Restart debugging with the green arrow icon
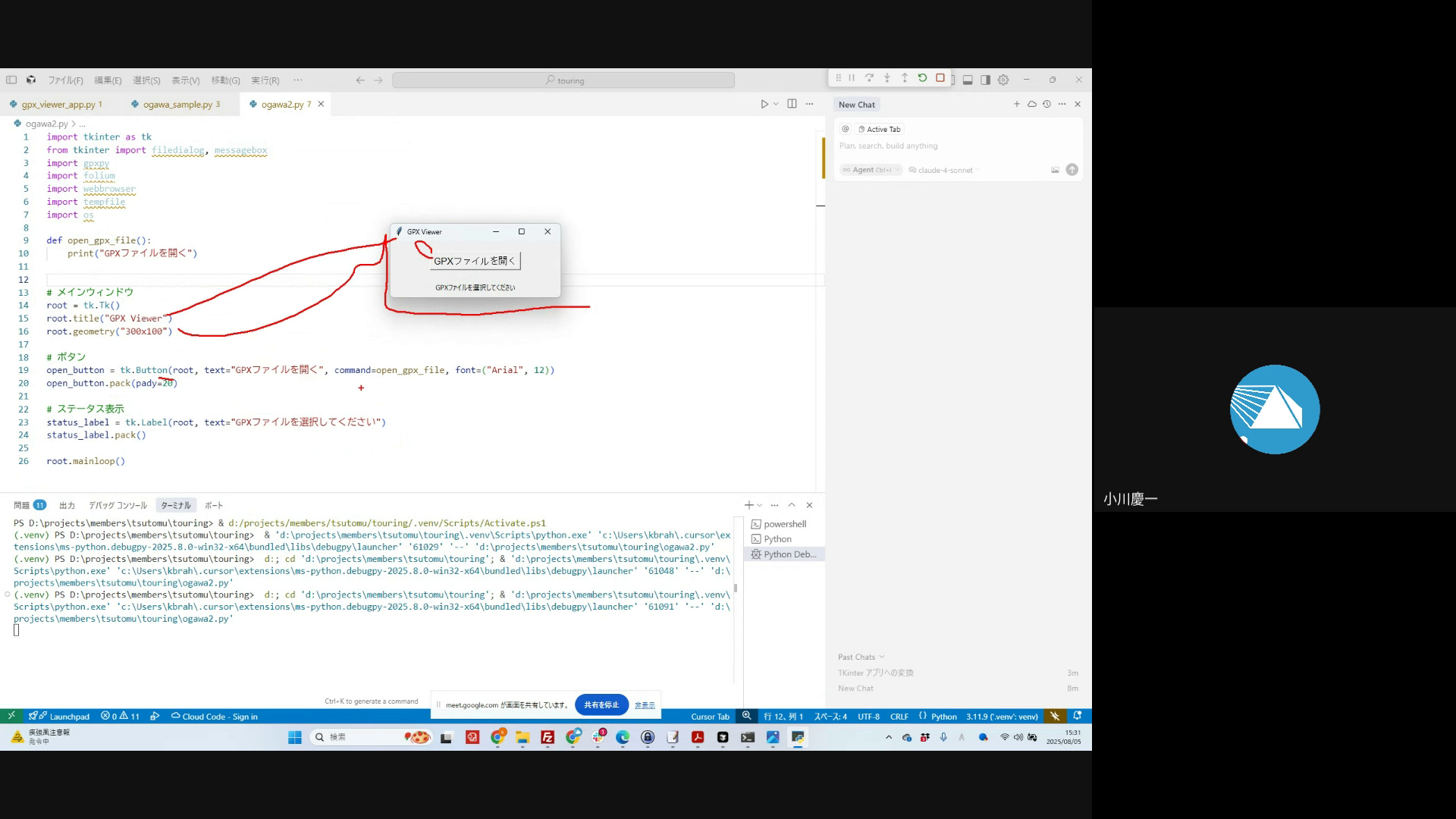1456x819 pixels. click(922, 78)
